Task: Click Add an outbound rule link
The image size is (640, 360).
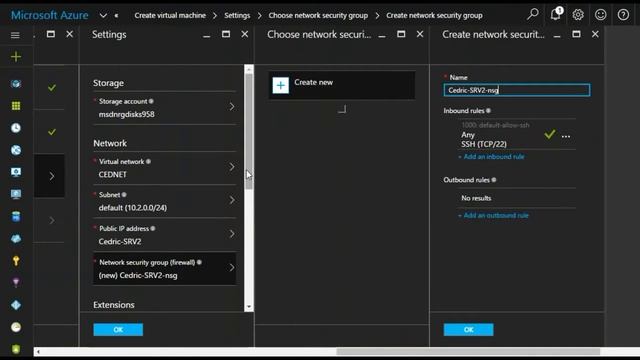Action: [493, 216]
